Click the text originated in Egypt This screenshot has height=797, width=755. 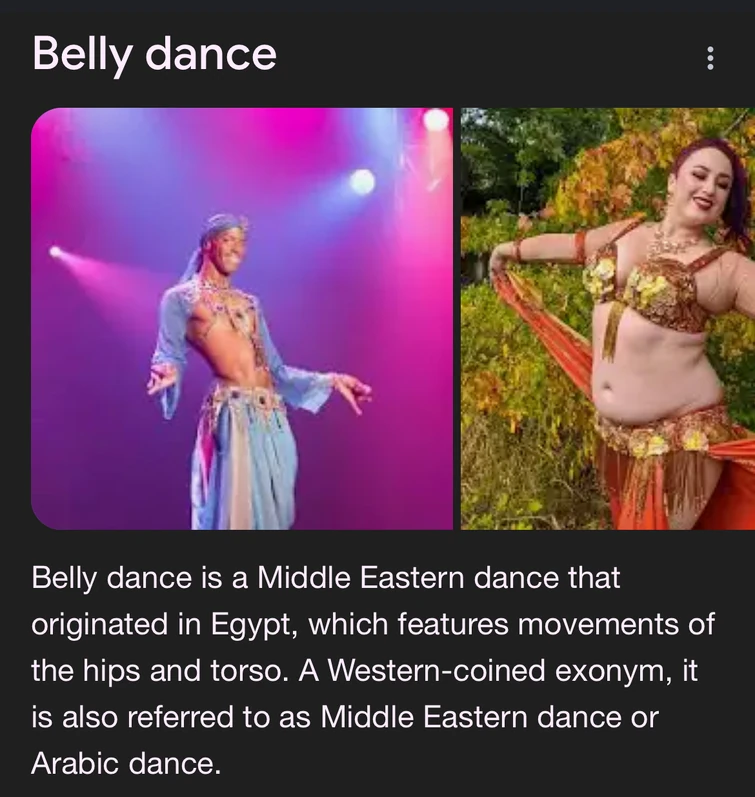tap(164, 625)
